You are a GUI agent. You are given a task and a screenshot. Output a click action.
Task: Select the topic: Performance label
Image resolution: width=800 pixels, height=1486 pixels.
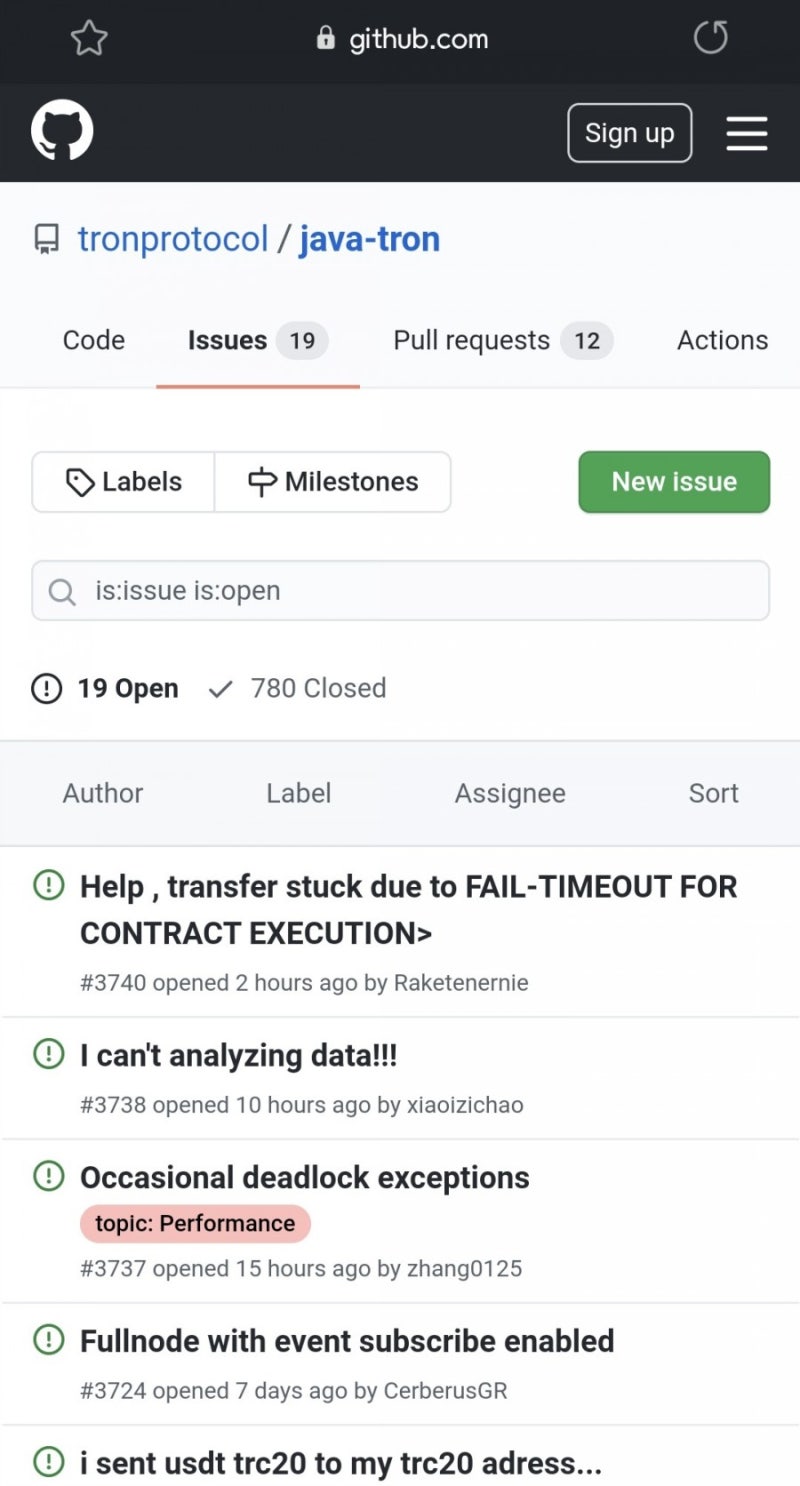click(x=195, y=1223)
